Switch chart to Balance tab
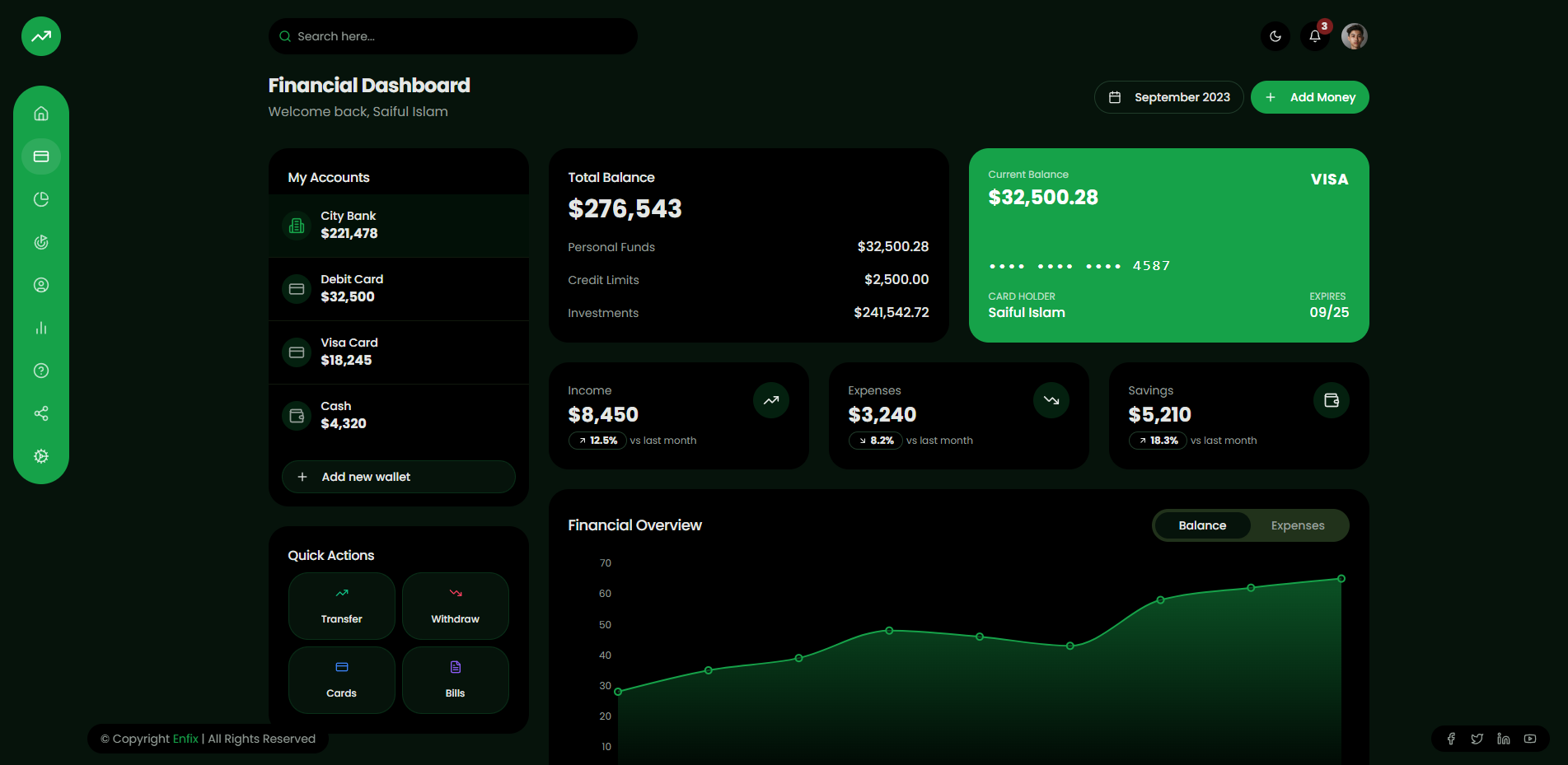Viewport: 1568px width, 765px height. (x=1202, y=525)
